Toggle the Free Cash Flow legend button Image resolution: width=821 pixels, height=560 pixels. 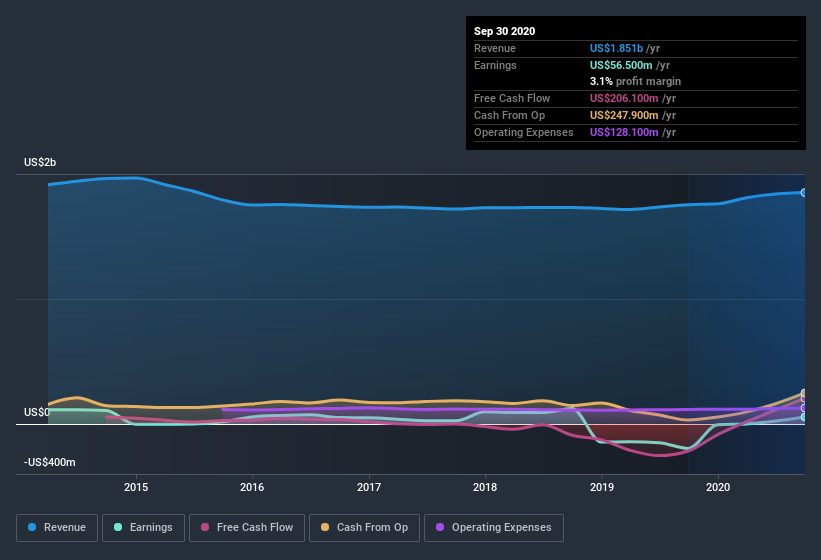(247, 528)
